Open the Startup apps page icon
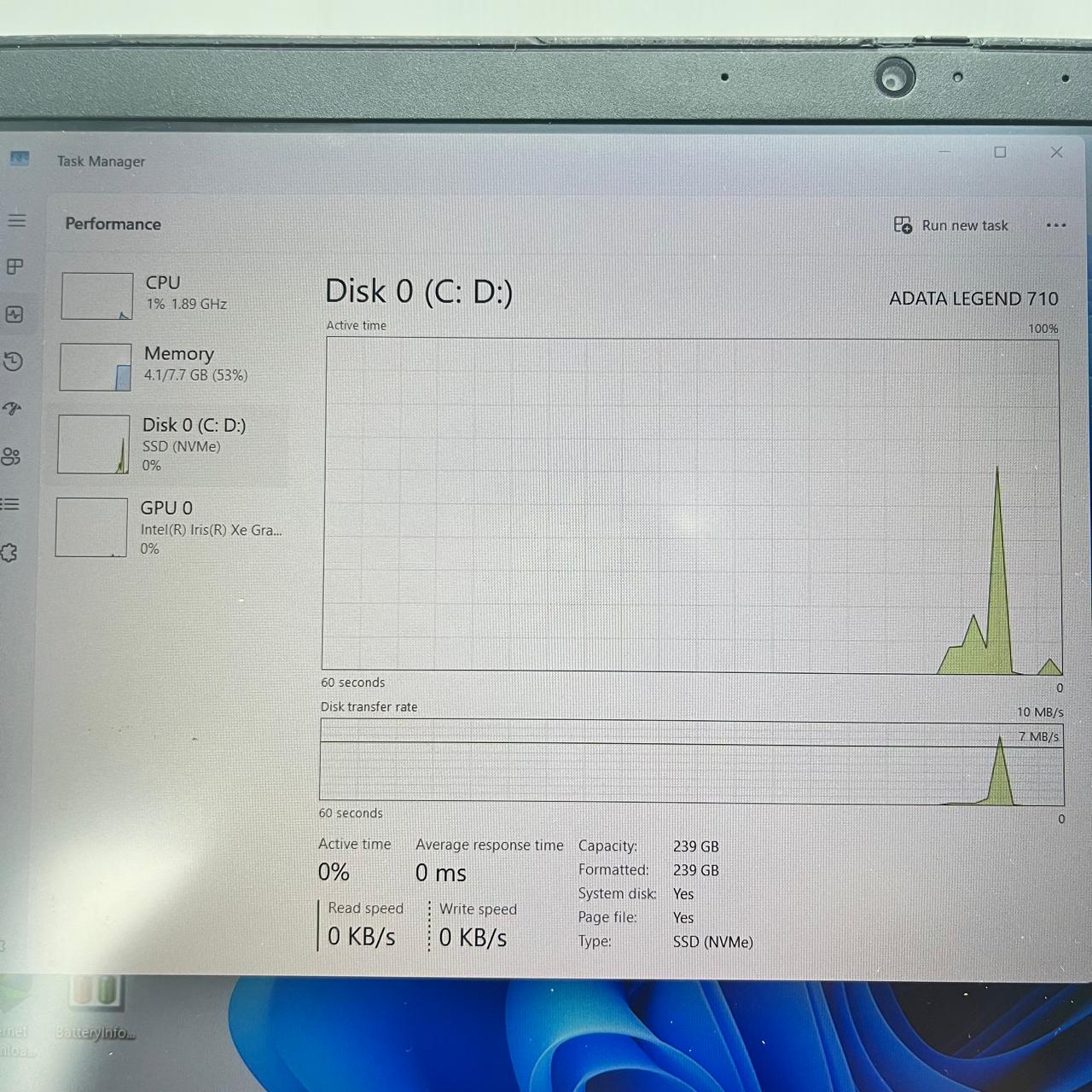This screenshot has width=1092, height=1092. (x=12, y=409)
